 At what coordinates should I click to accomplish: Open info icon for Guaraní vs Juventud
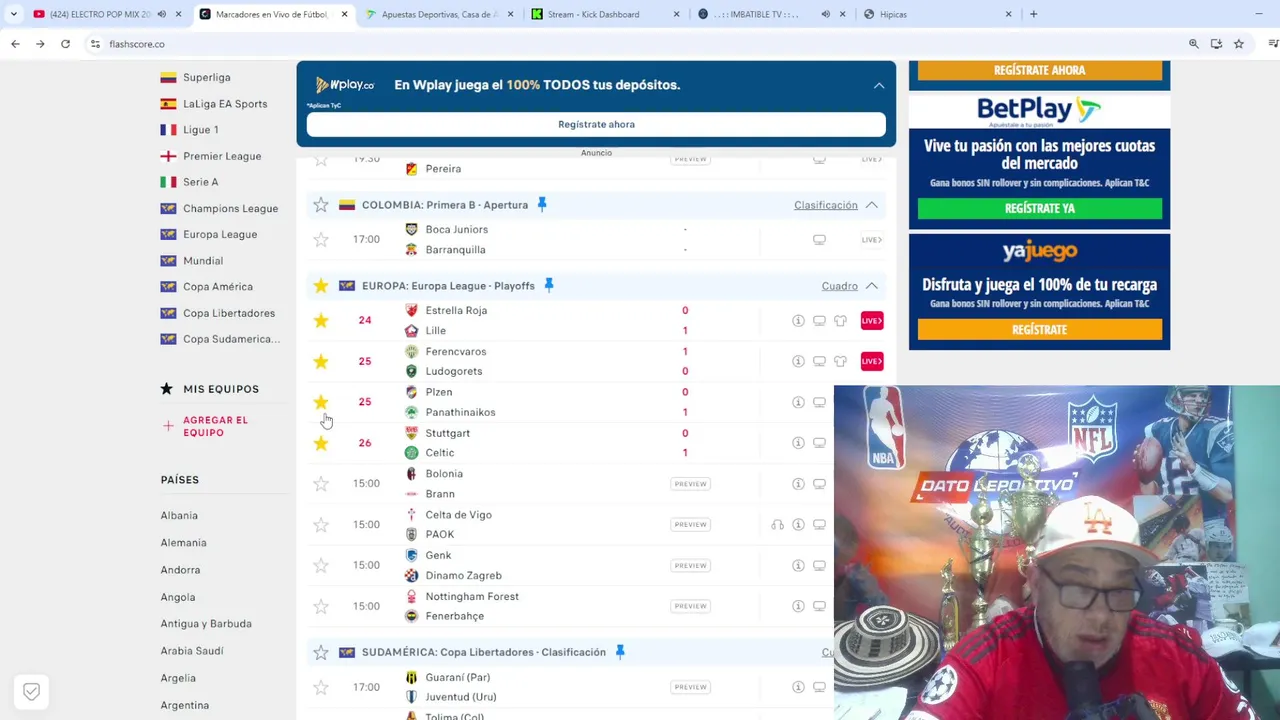(x=798, y=687)
